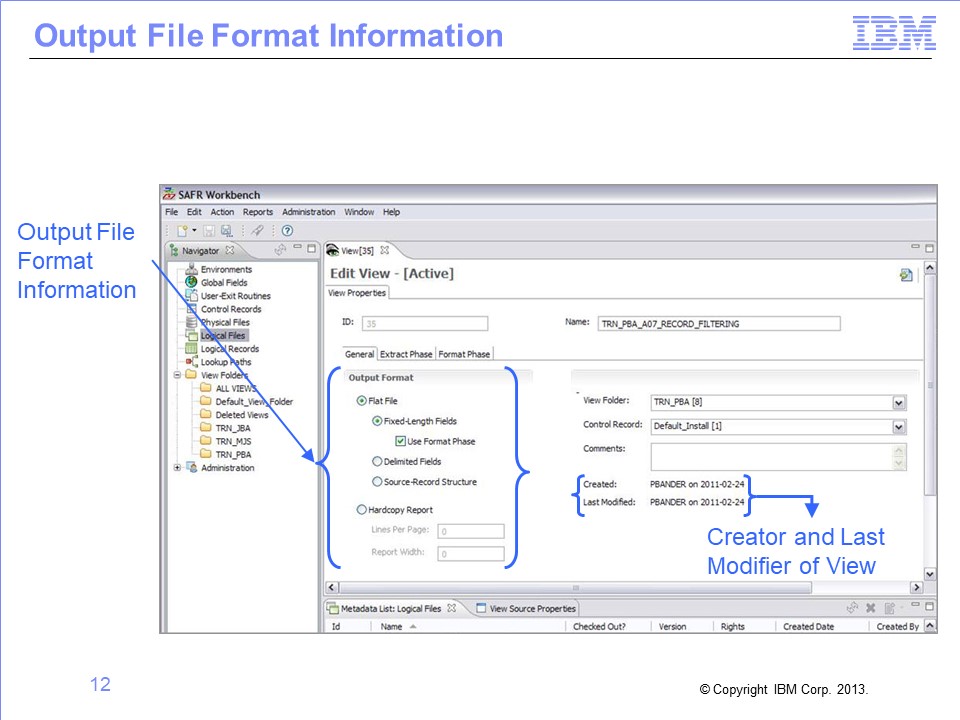Select Physical Files icon in Navigator

[191, 321]
